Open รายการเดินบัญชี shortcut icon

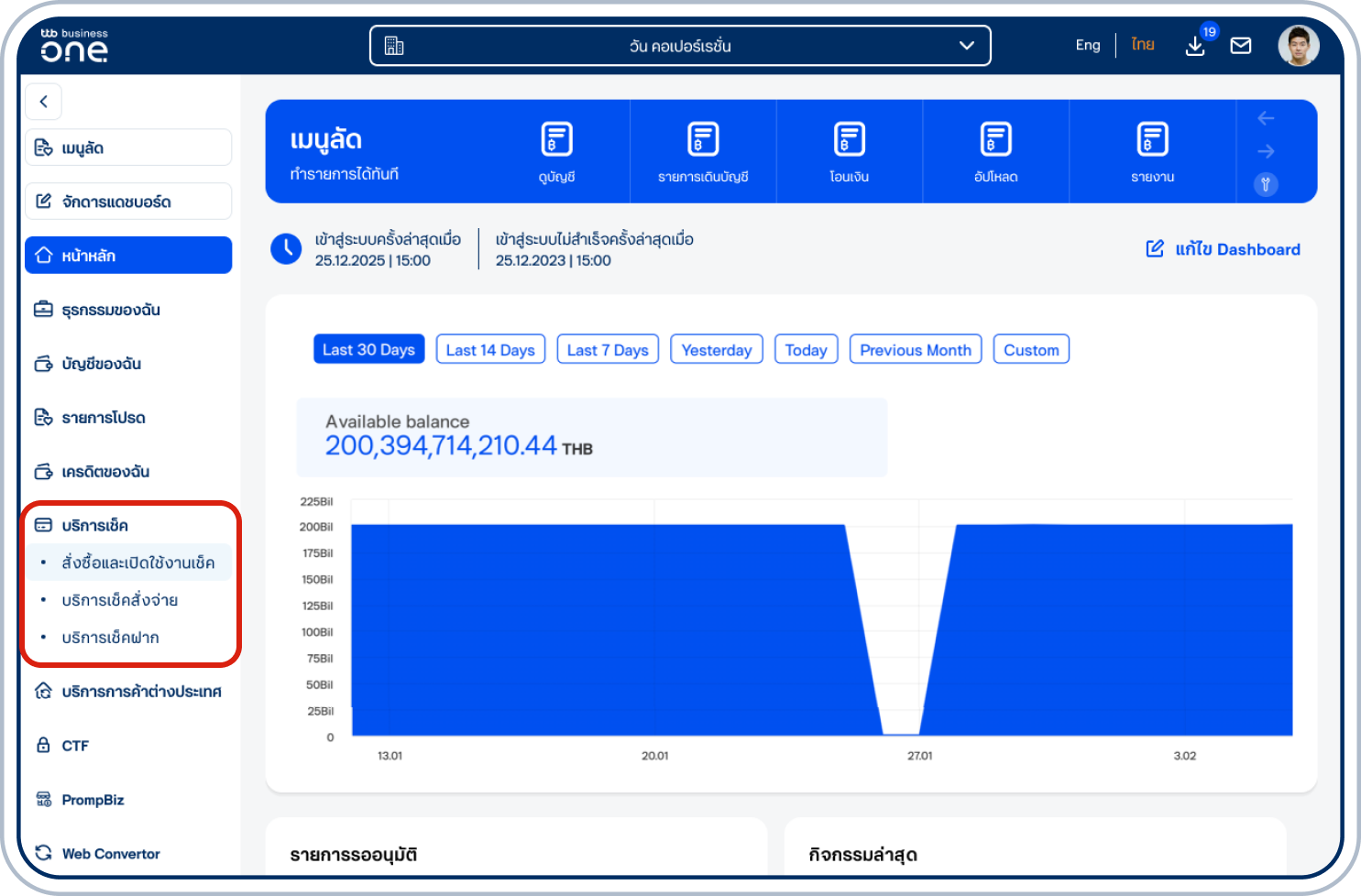point(703,140)
